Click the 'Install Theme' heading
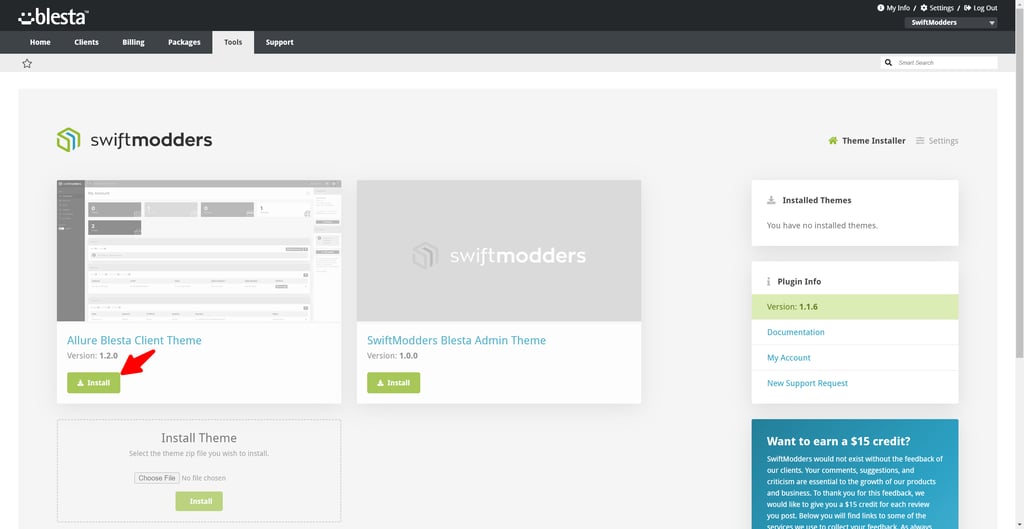The height and width of the screenshot is (529, 1024). coord(199,438)
